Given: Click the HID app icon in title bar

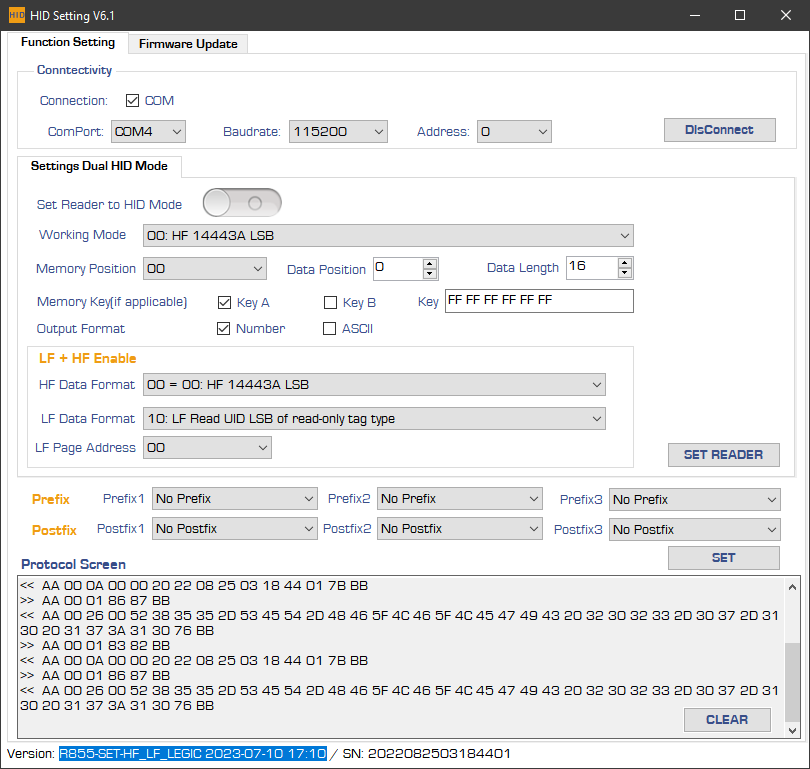Looking at the screenshot, I should pyautogui.click(x=16, y=15).
